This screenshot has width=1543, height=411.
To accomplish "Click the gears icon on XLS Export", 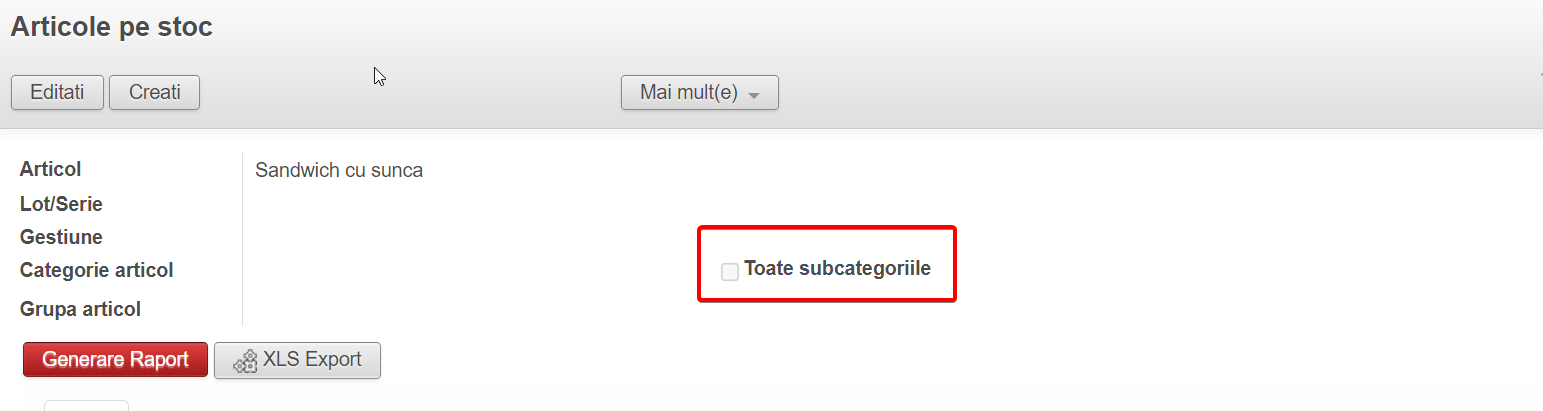I will 245,361.
